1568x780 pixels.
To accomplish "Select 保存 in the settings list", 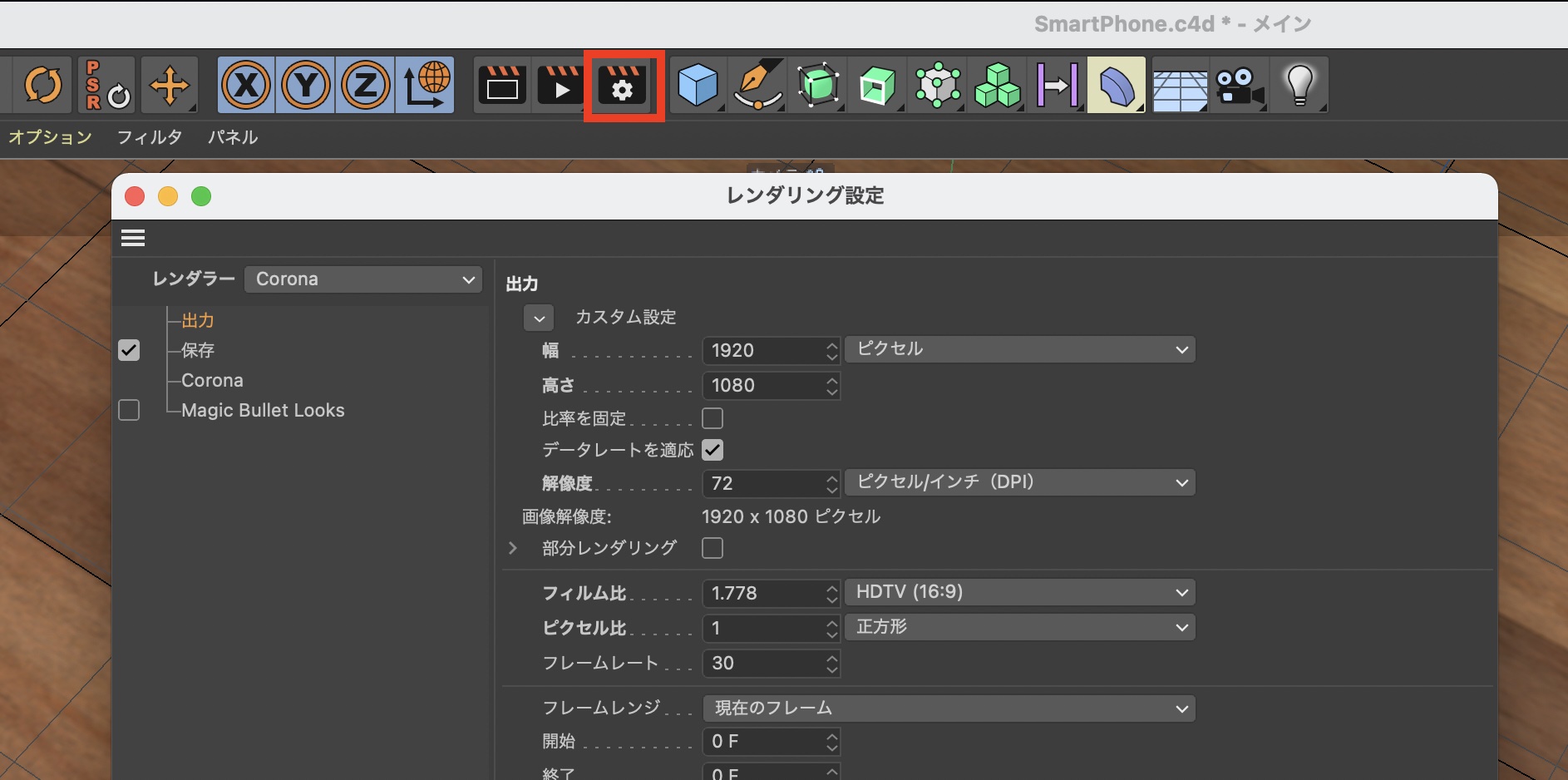I will pos(198,350).
